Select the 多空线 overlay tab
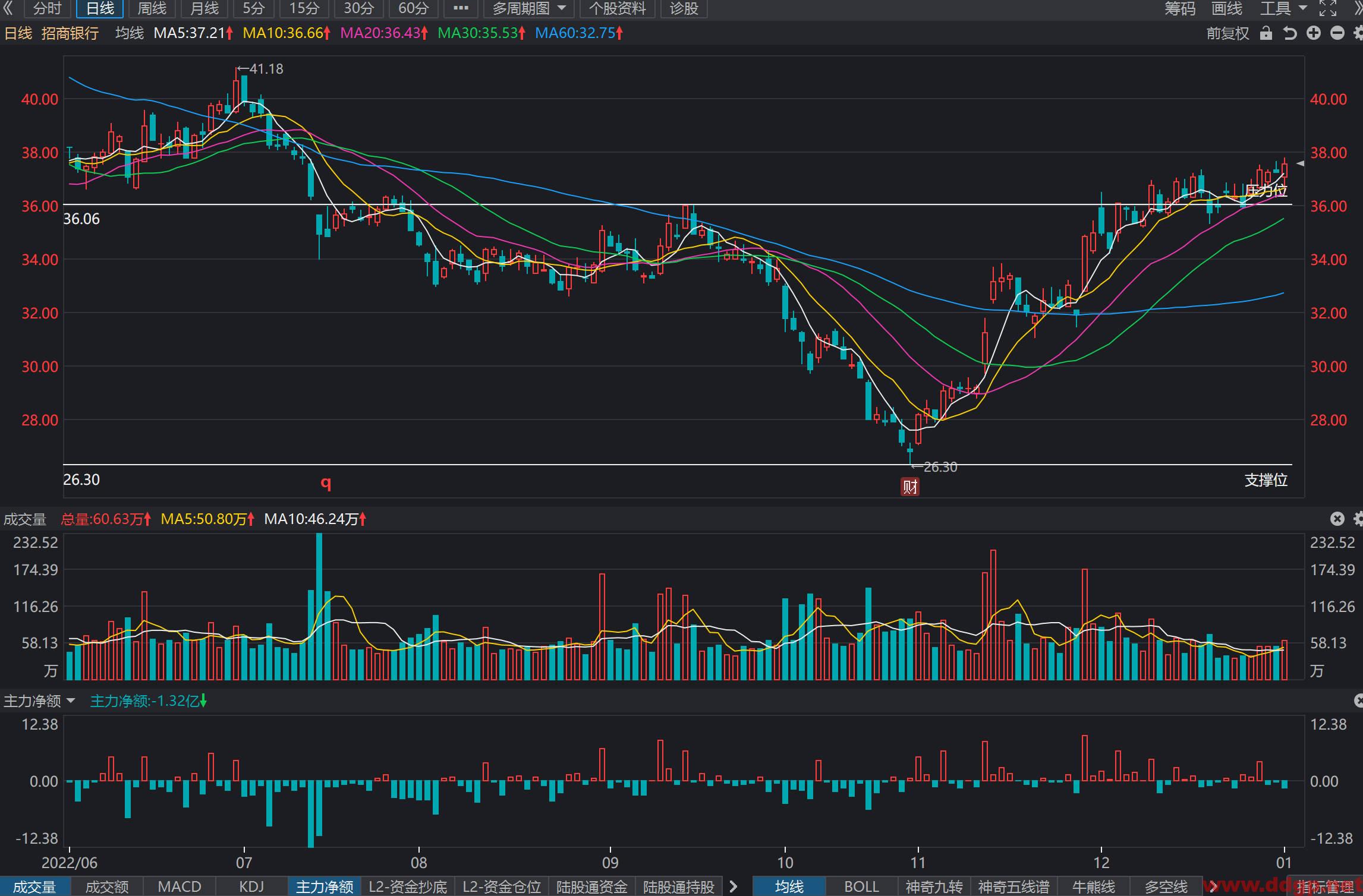1363x896 pixels. (1166, 887)
